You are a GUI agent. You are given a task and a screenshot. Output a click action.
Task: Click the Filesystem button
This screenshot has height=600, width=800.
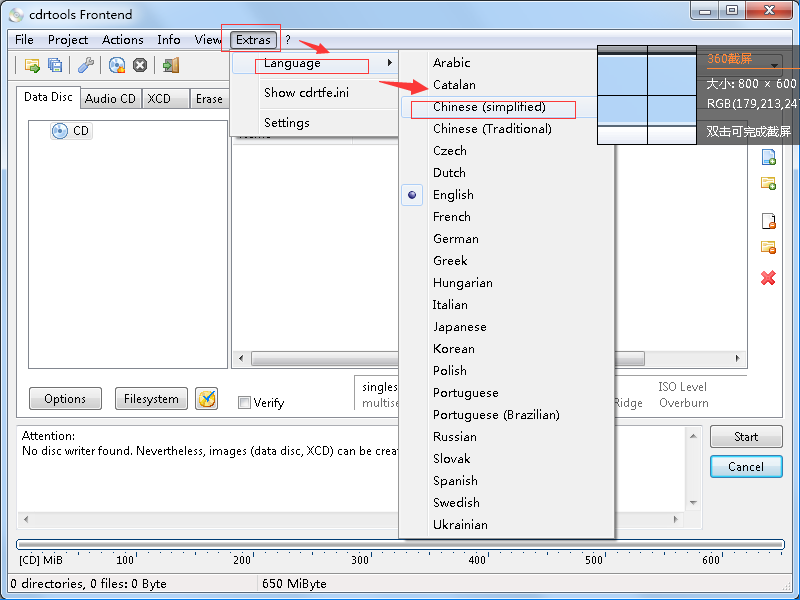click(x=151, y=399)
